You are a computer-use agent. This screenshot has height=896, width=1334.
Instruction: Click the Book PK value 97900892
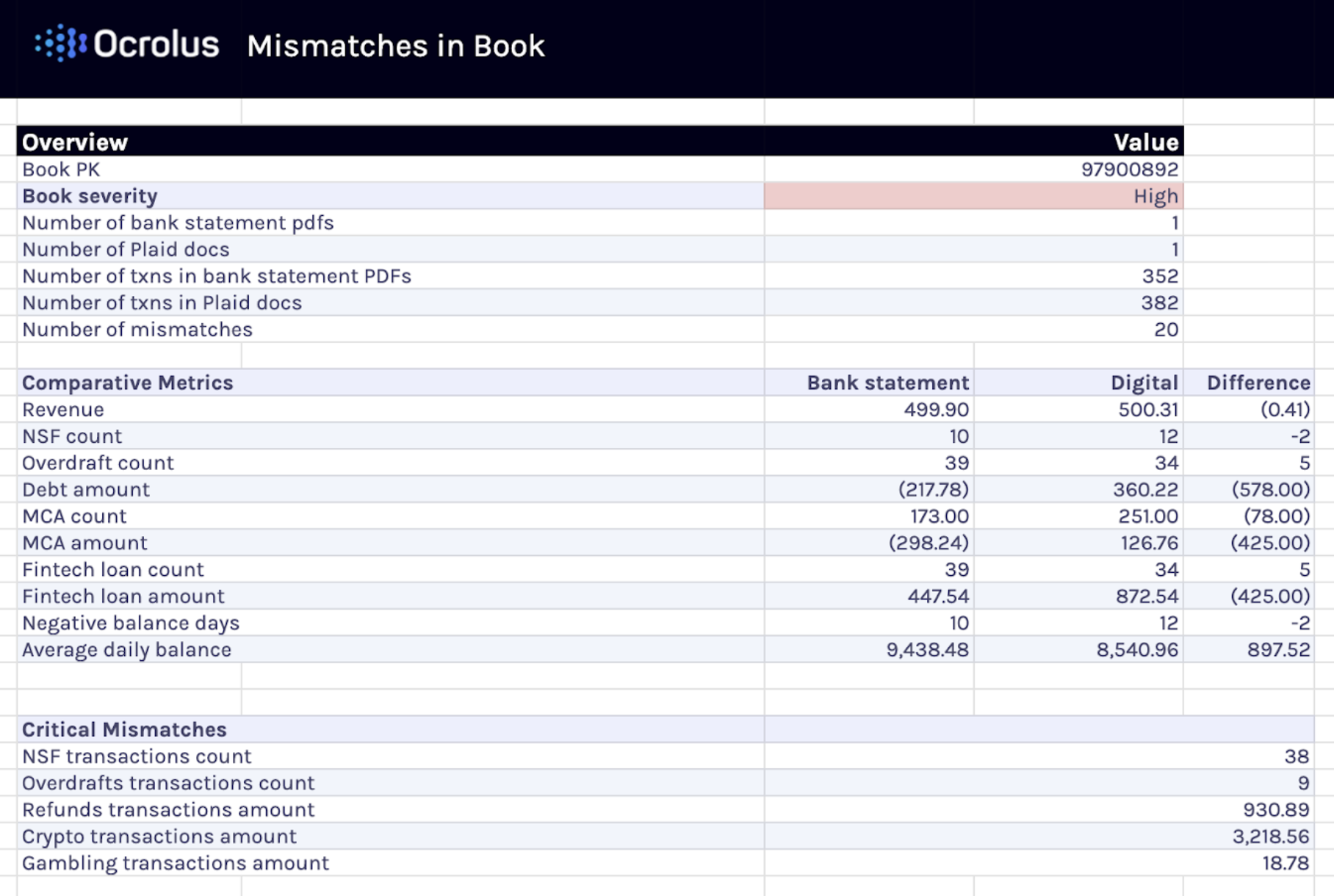[x=1130, y=169]
